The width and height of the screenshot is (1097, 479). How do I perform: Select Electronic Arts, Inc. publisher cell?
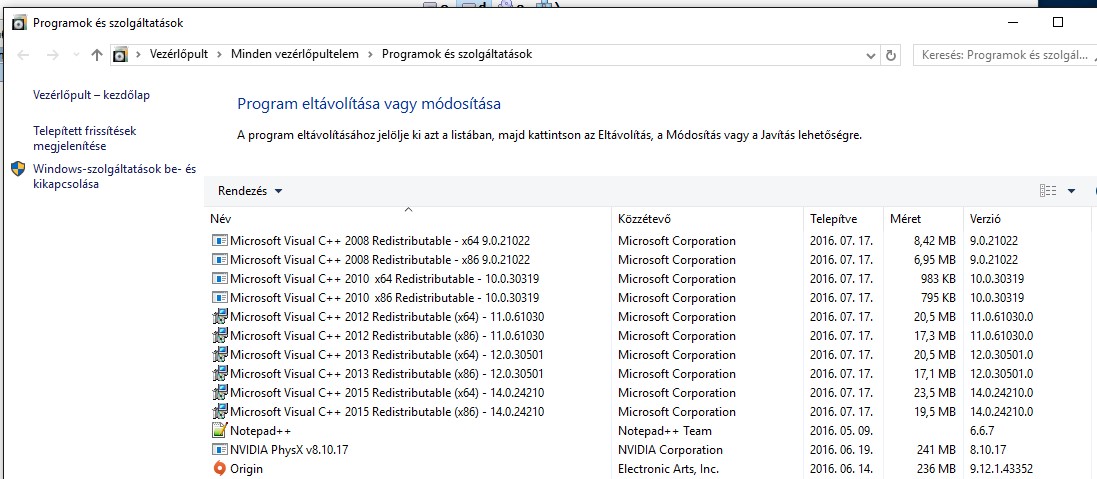click(x=668, y=469)
